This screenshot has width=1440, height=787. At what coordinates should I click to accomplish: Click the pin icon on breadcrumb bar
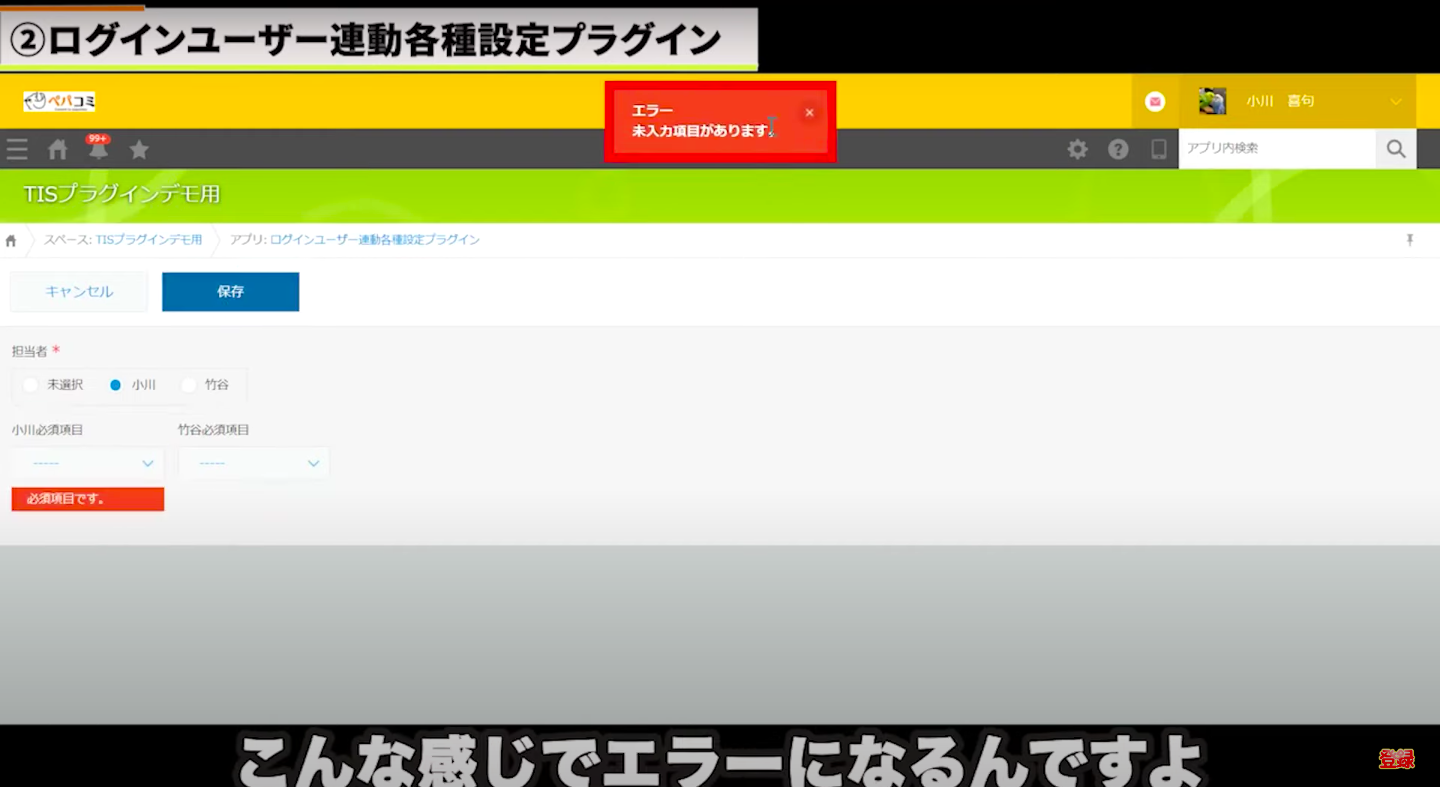(x=1410, y=240)
